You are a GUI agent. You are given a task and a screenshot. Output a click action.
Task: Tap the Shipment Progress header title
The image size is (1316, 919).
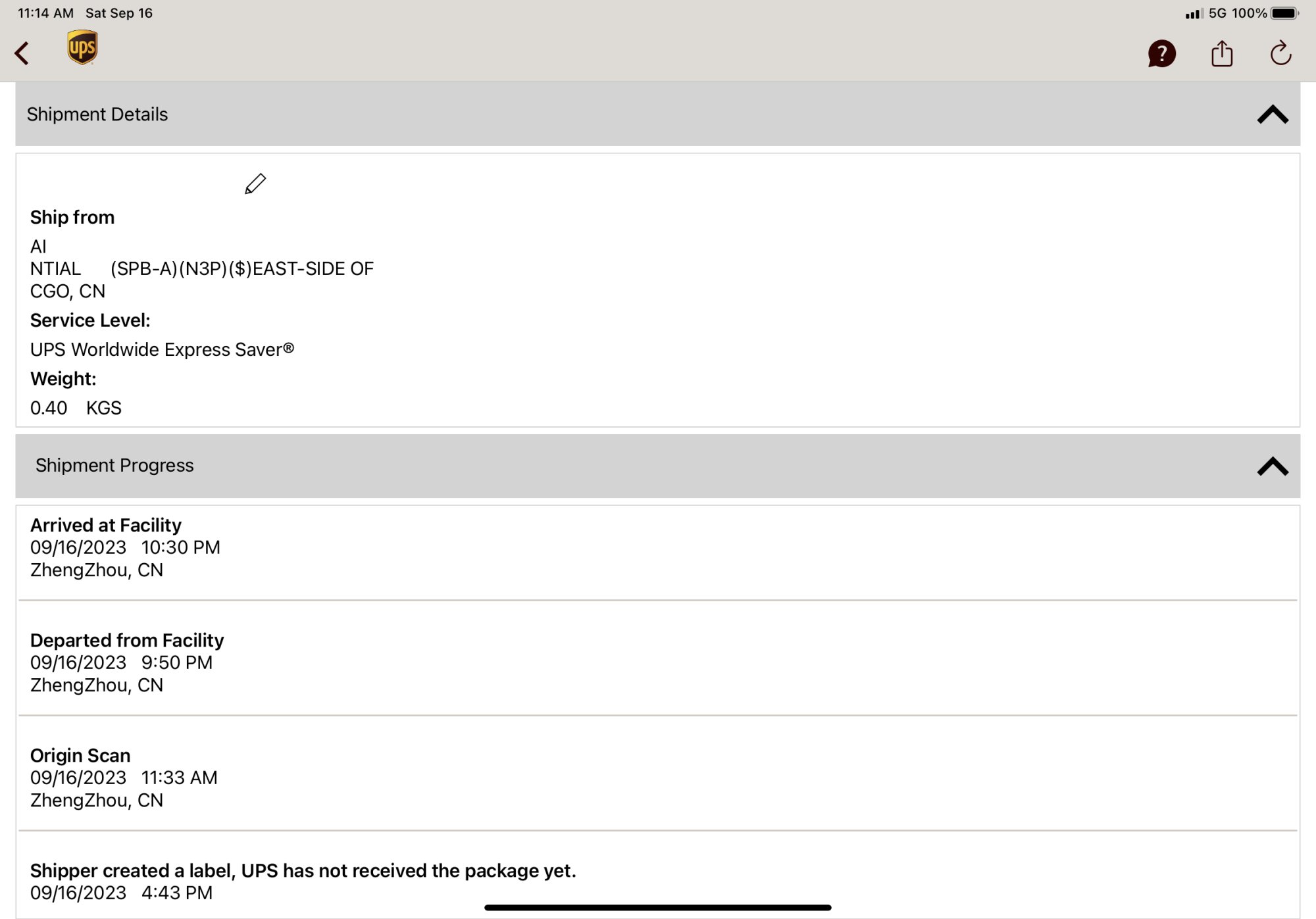(x=114, y=465)
